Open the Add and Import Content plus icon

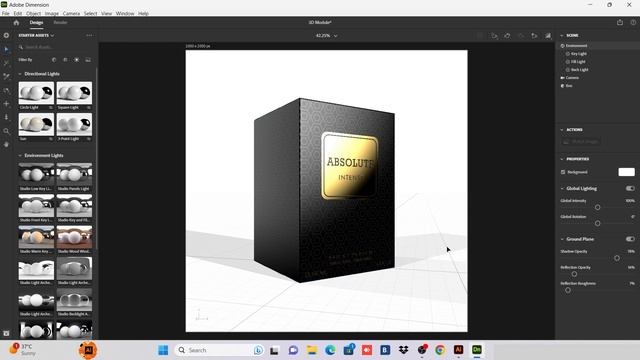6,36
